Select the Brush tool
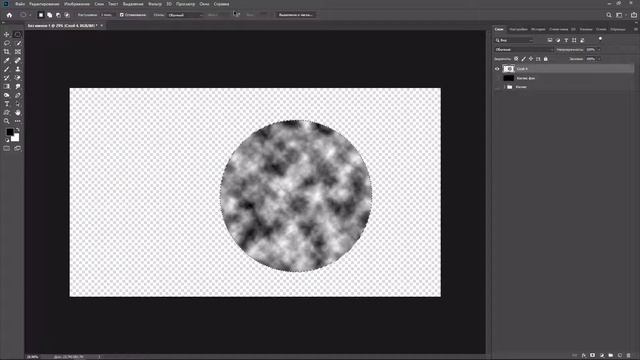This screenshot has width=640, height=360. point(7,69)
